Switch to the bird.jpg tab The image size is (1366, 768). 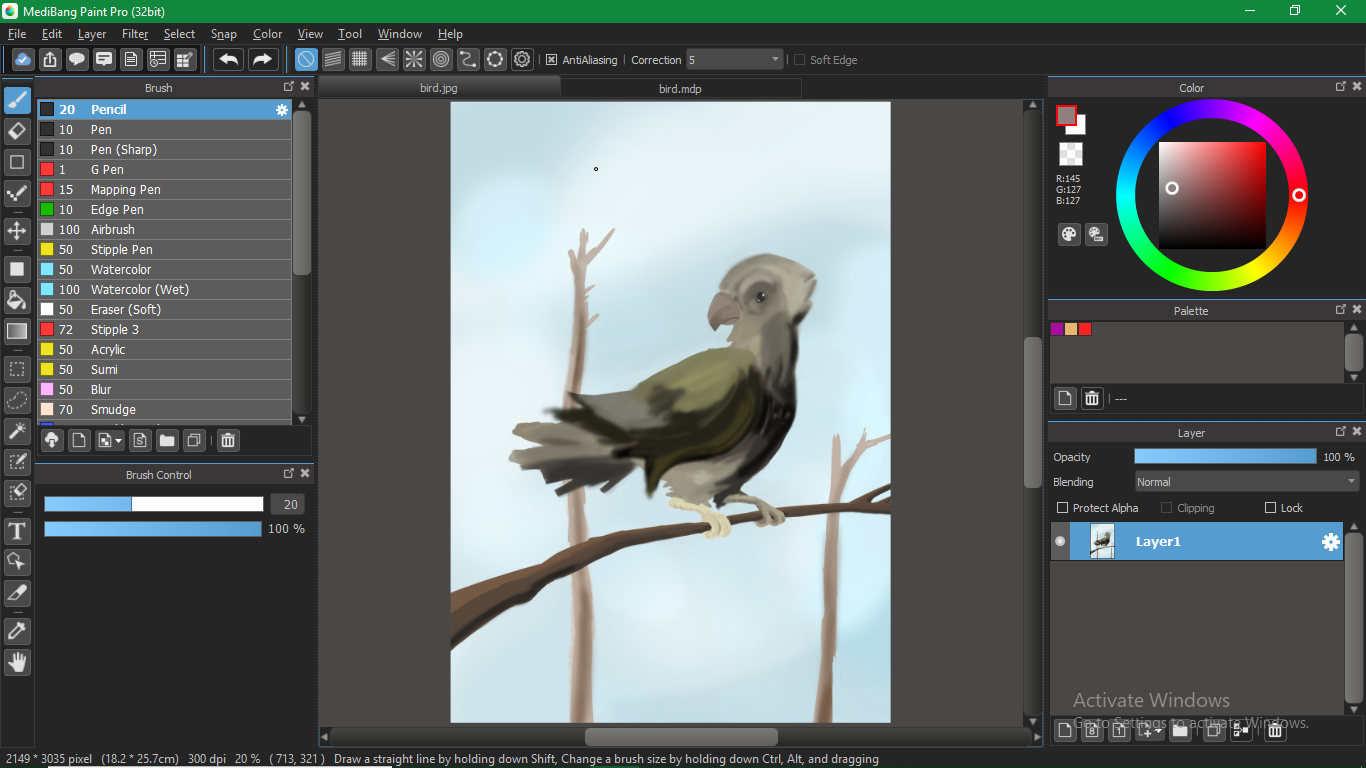tap(439, 88)
